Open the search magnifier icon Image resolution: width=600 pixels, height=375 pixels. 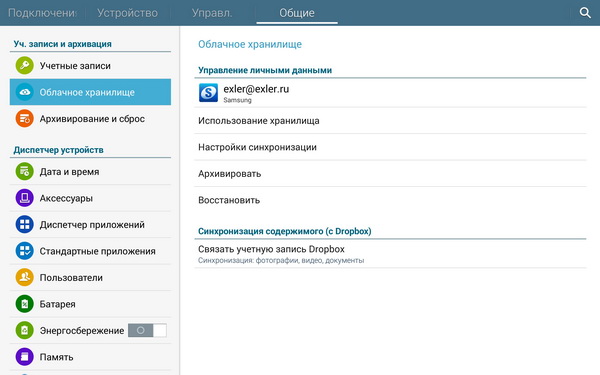click(x=585, y=13)
